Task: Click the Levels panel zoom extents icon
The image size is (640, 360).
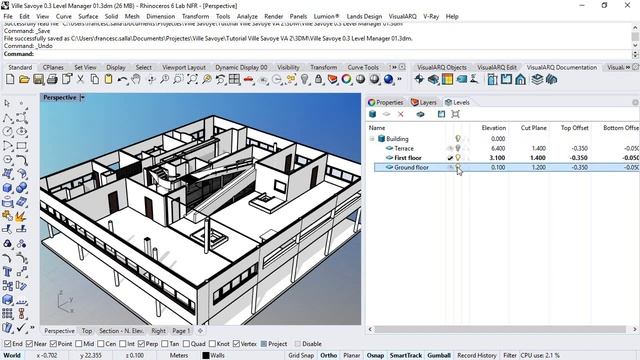Action: [x=456, y=114]
